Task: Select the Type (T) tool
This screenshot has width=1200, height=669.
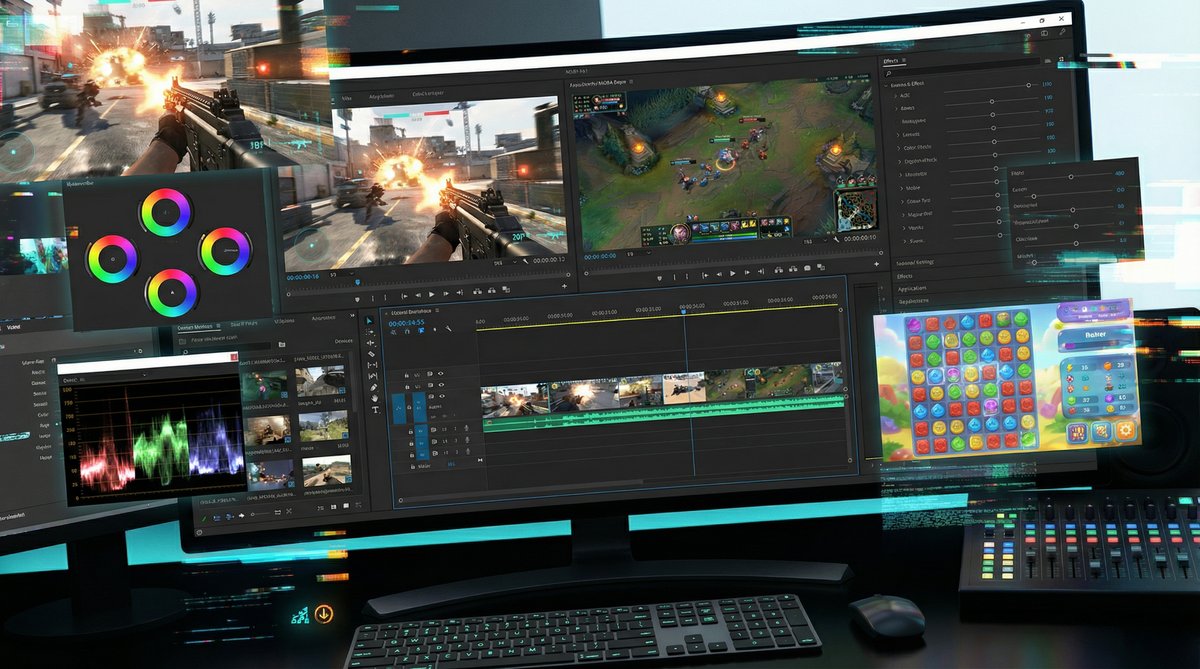Action: click(x=375, y=409)
